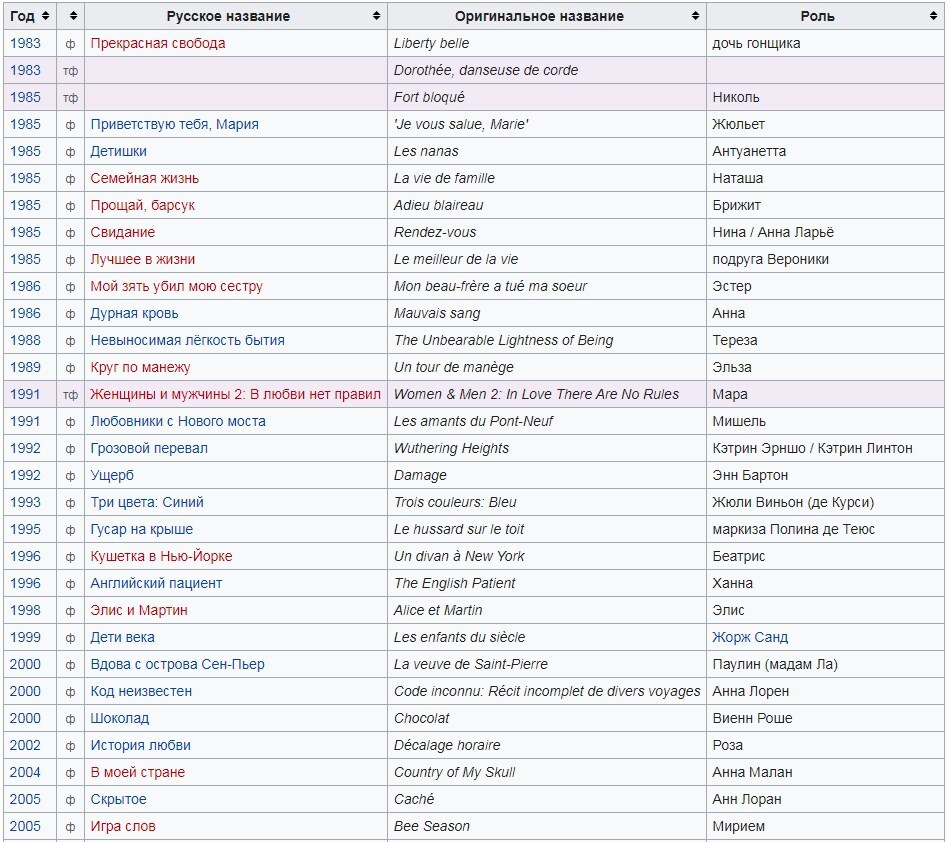The image size is (950, 842).
Task: Open the Приветствую тебя, Мария link
Action: 174,124
